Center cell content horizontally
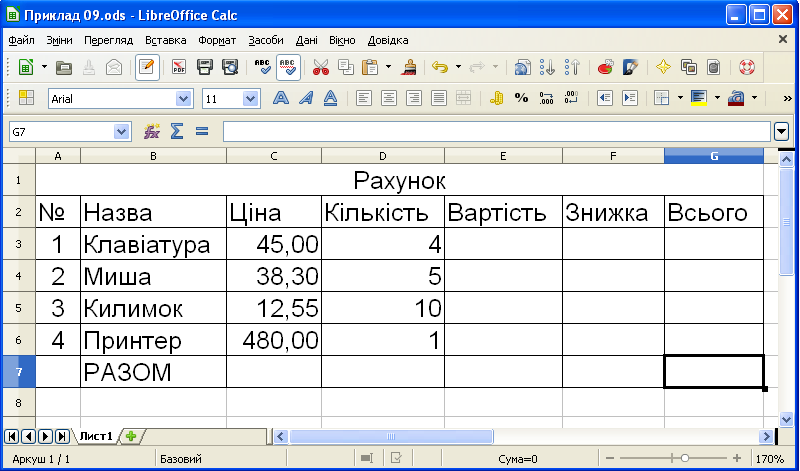 point(389,98)
